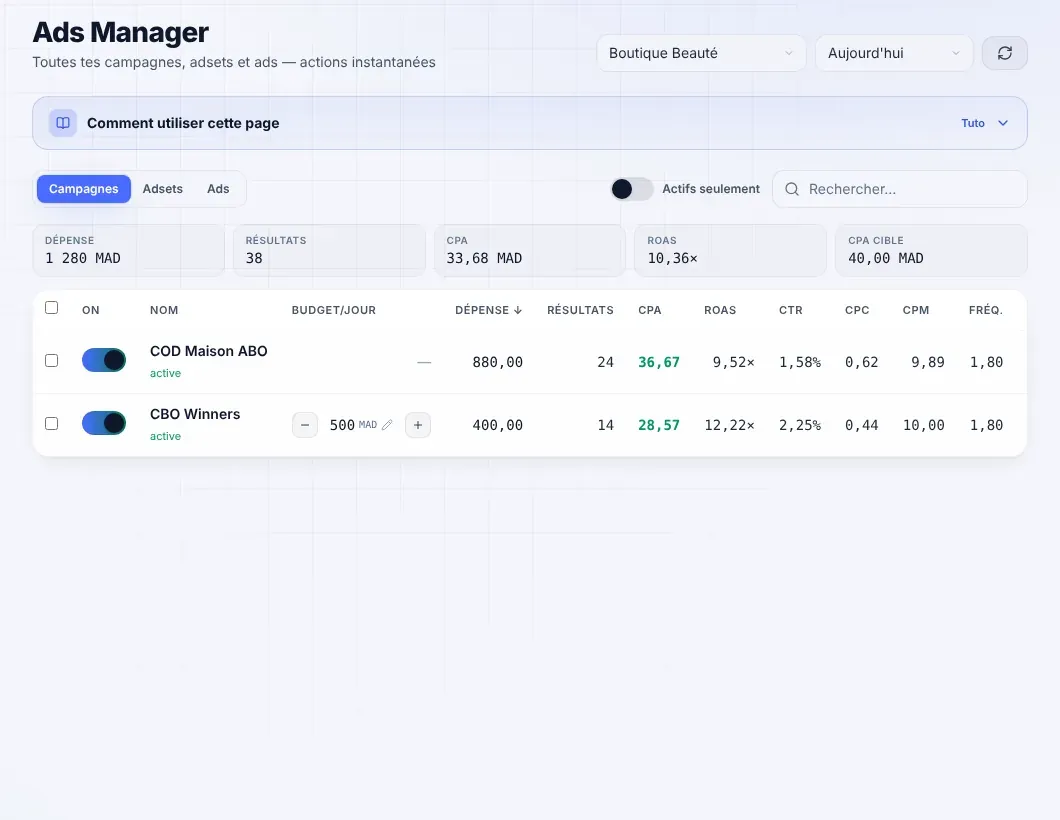Check the COD Maison ABO row checkbox
This screenshot has width=1060, height=820.
coord(51,360)
